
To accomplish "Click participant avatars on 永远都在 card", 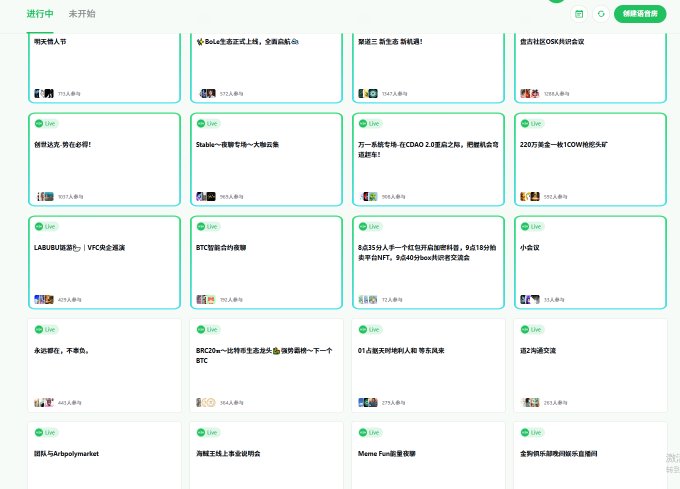I will point(44,403).
